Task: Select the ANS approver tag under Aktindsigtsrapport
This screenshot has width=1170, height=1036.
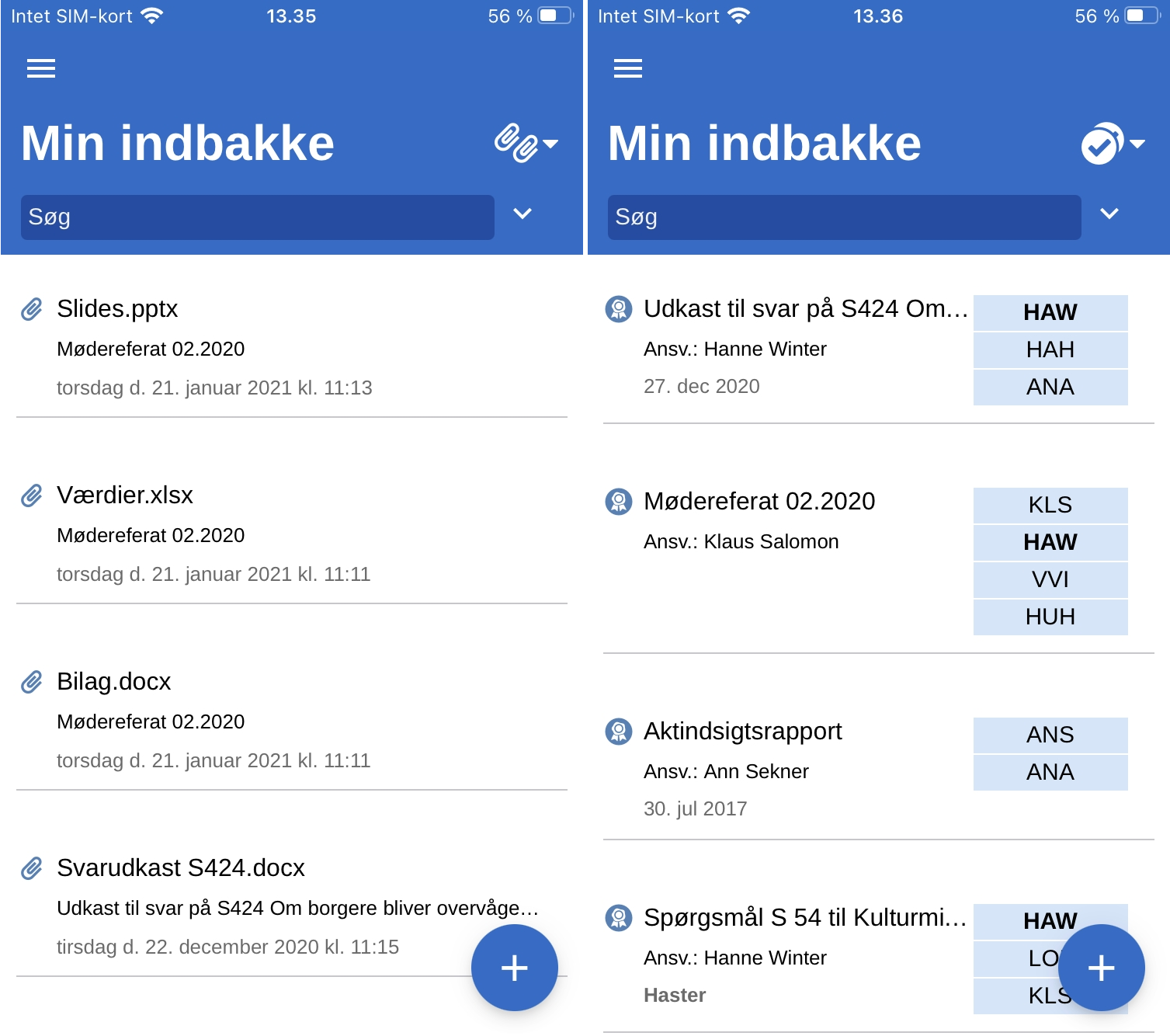Action: click(x=1050, y=735)
